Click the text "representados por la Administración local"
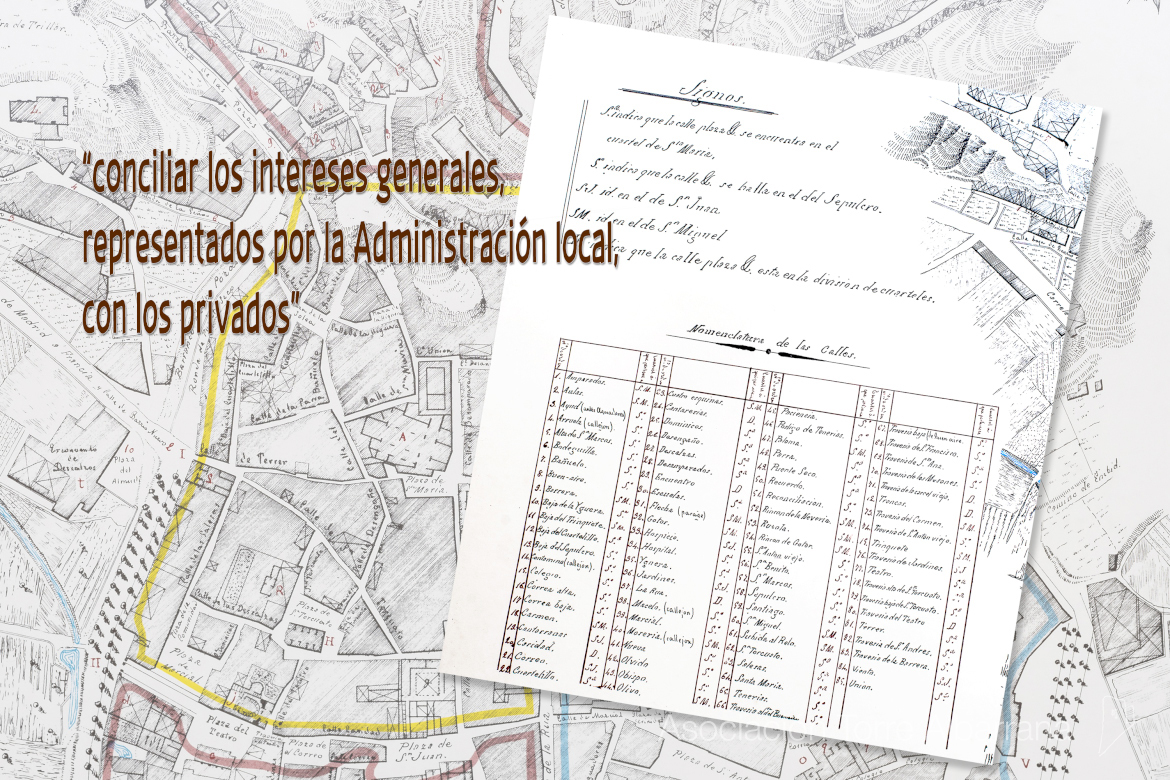Screen dimensions: 1170x780 tap(350, 247)
